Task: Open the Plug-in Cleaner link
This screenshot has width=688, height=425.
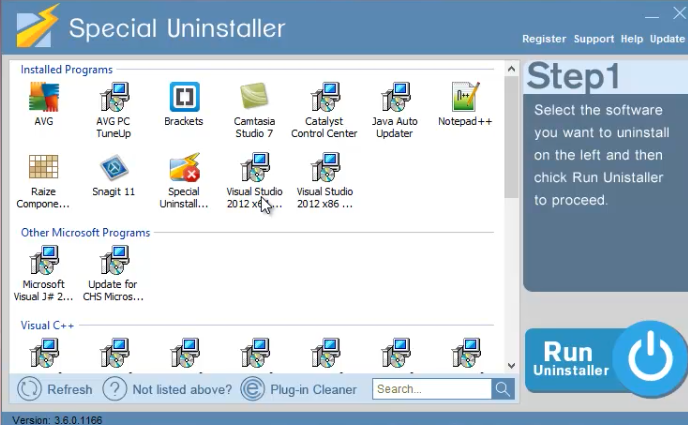Action: tap(313, 389)
